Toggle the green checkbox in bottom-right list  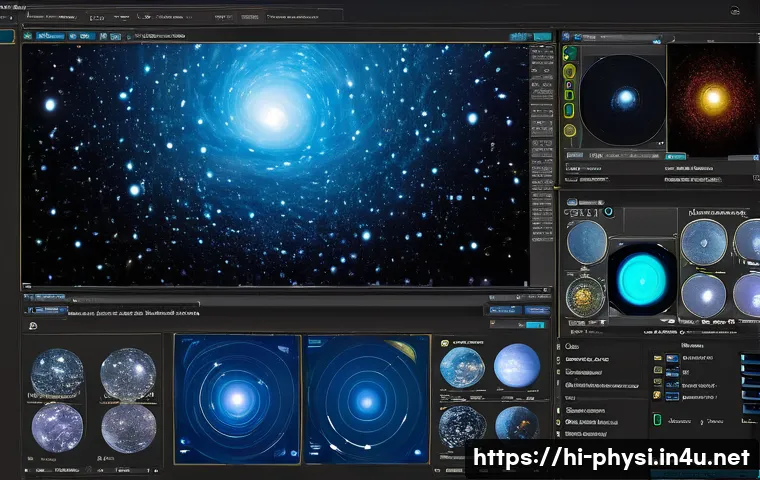658,420
